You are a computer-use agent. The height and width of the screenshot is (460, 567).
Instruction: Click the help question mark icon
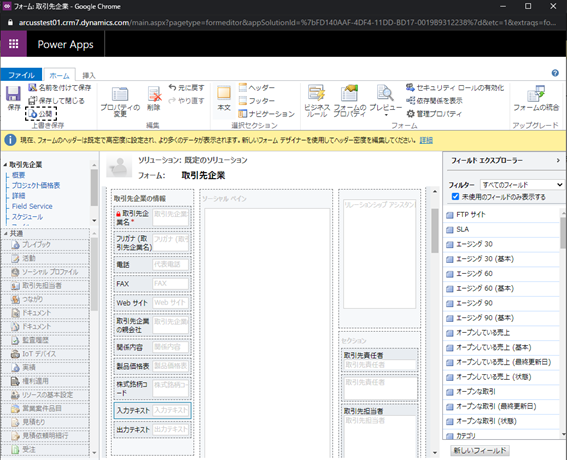[x=555, y=73]
